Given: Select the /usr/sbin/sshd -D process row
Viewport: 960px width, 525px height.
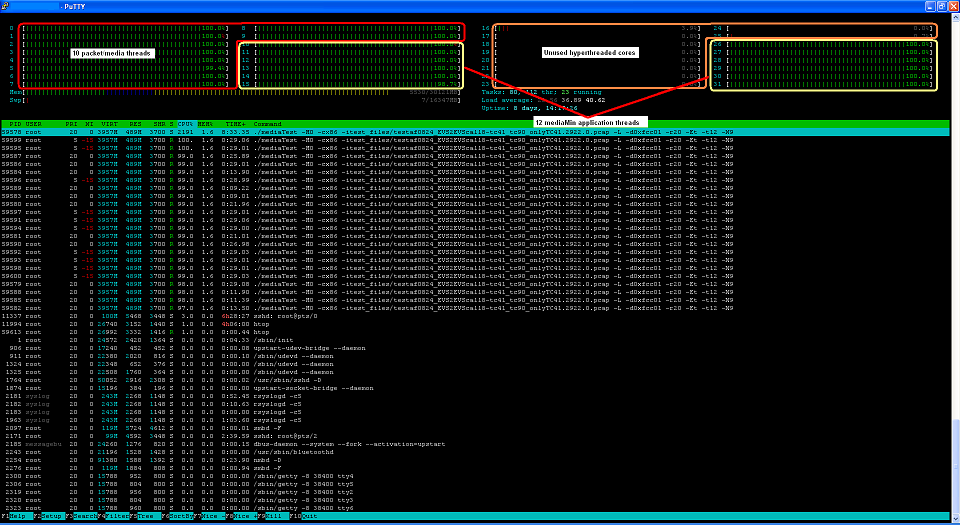Looking at the screenshot, I should coord(475,380).
